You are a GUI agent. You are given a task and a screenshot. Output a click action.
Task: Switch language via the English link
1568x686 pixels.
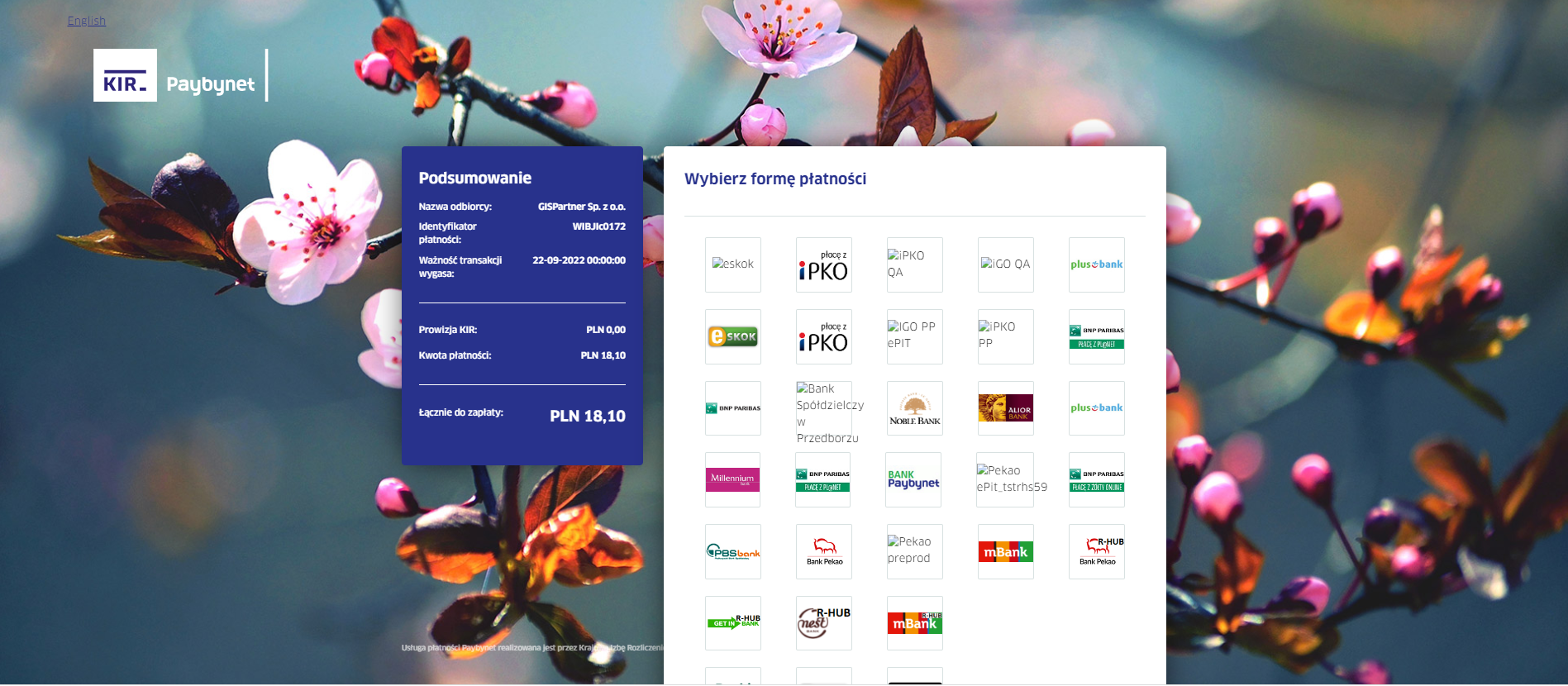pos(87,21)
